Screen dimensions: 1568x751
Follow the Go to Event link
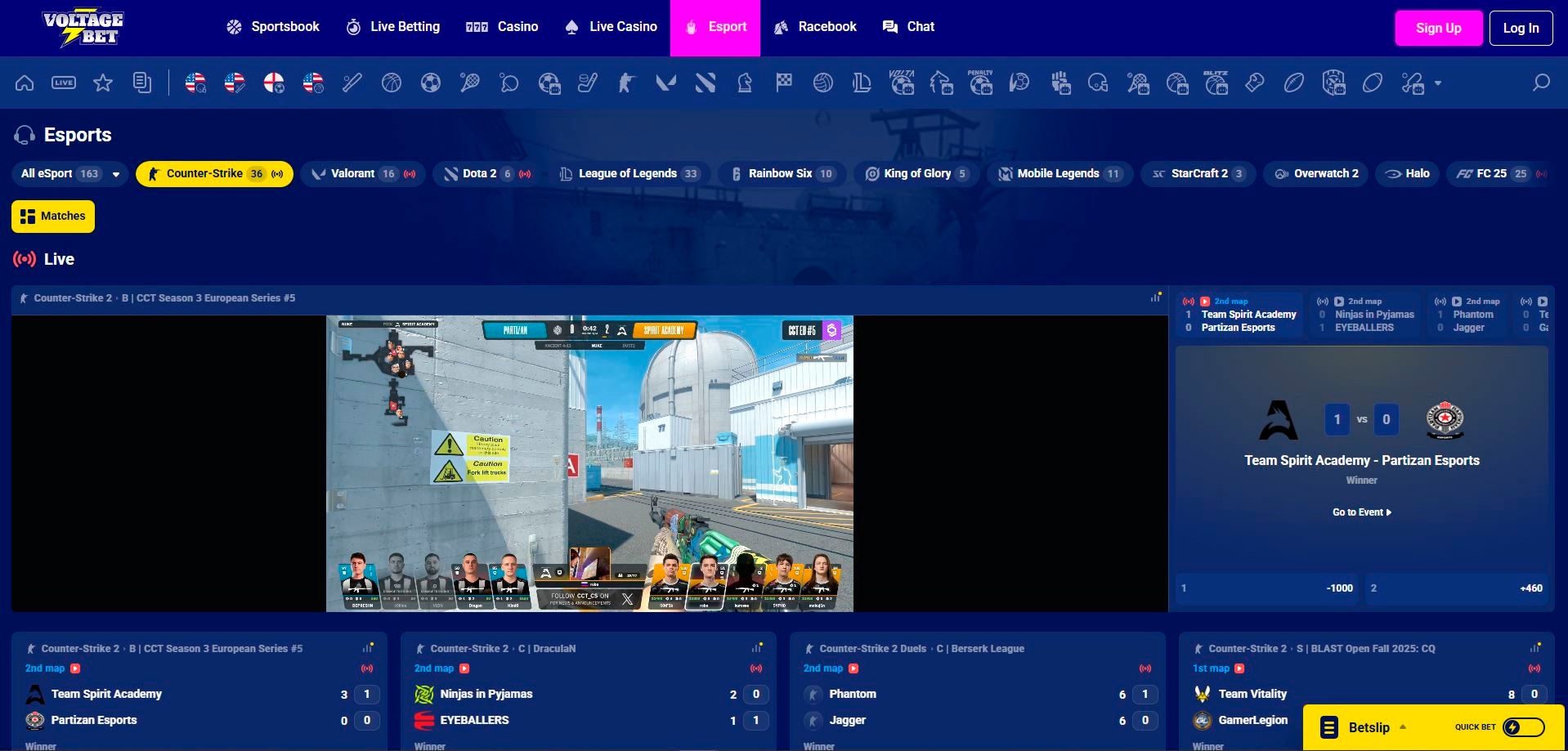1361,512
